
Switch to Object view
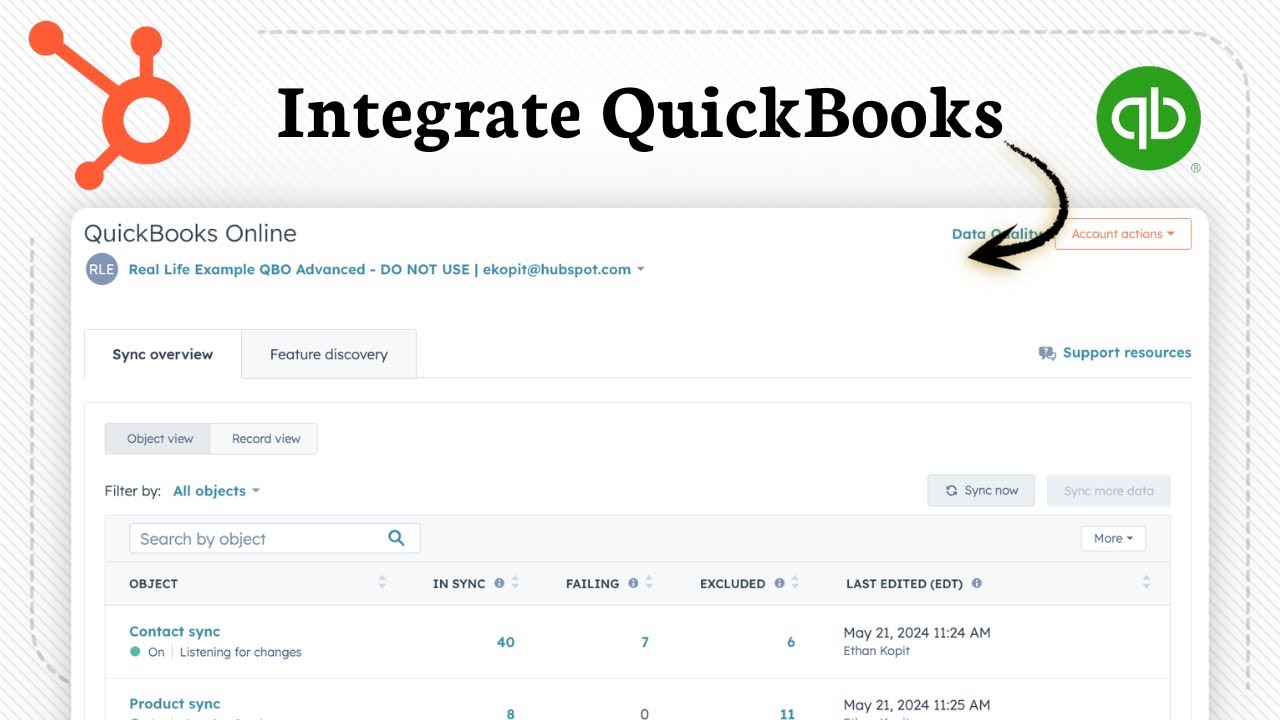point(158,439)
